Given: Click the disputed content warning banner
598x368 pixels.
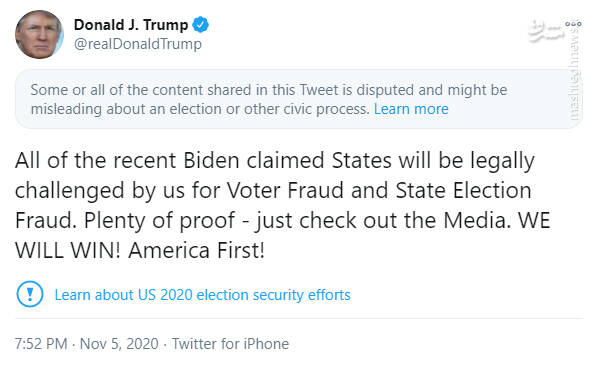Looking at the screenshot, I should point(299,99).
